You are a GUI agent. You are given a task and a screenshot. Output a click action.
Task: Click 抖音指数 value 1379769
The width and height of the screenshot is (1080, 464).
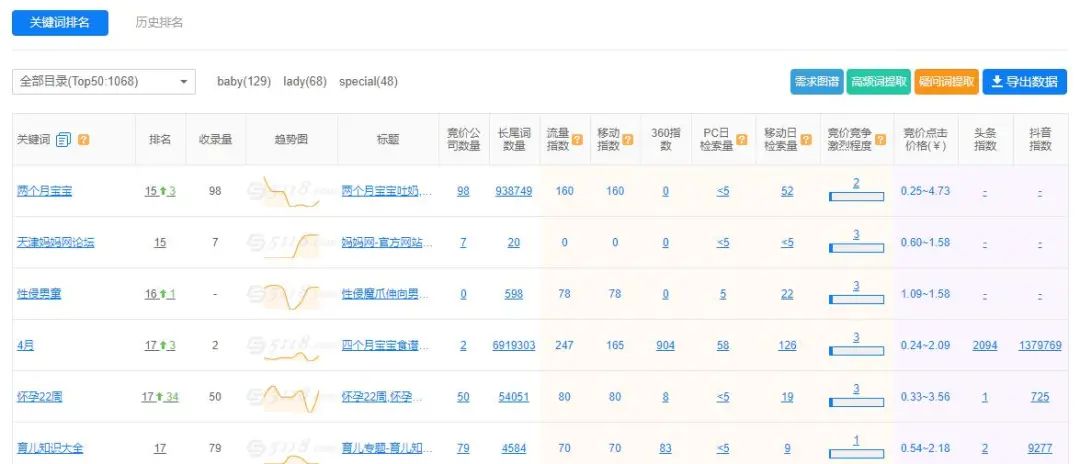(x=1040, y=346)
